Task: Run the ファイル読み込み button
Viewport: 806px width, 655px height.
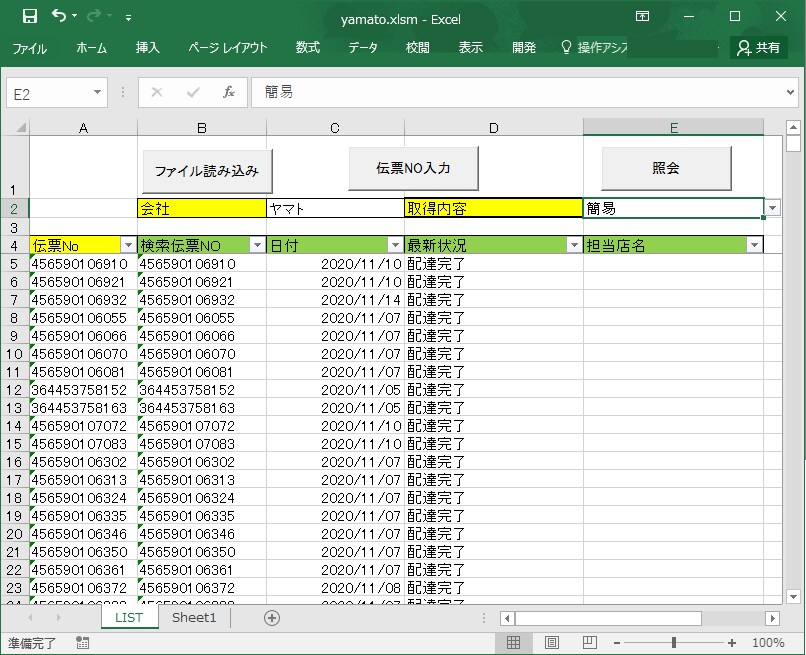Action: tap(207, 171)
